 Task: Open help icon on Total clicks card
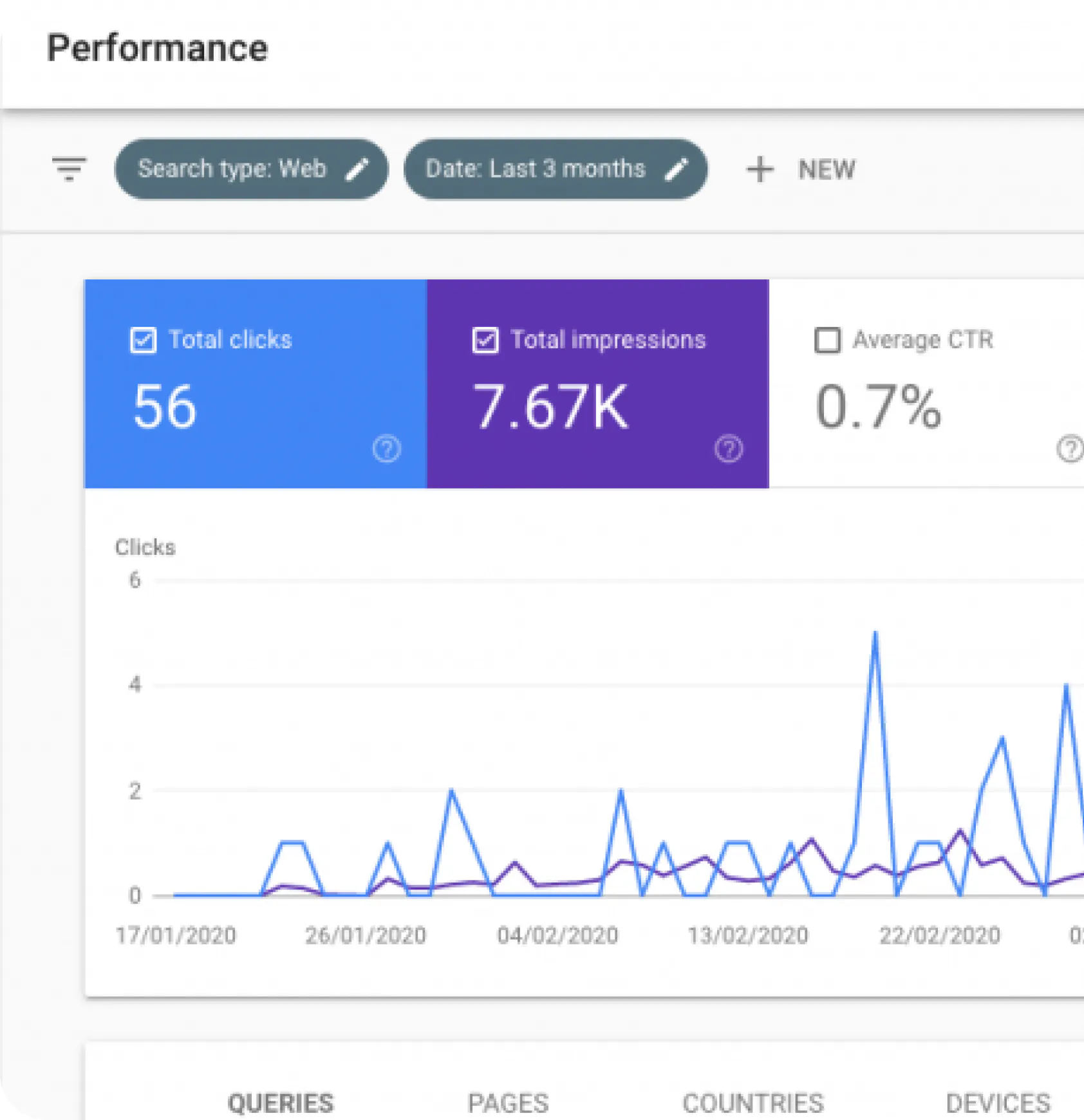[x=387, y=449]
